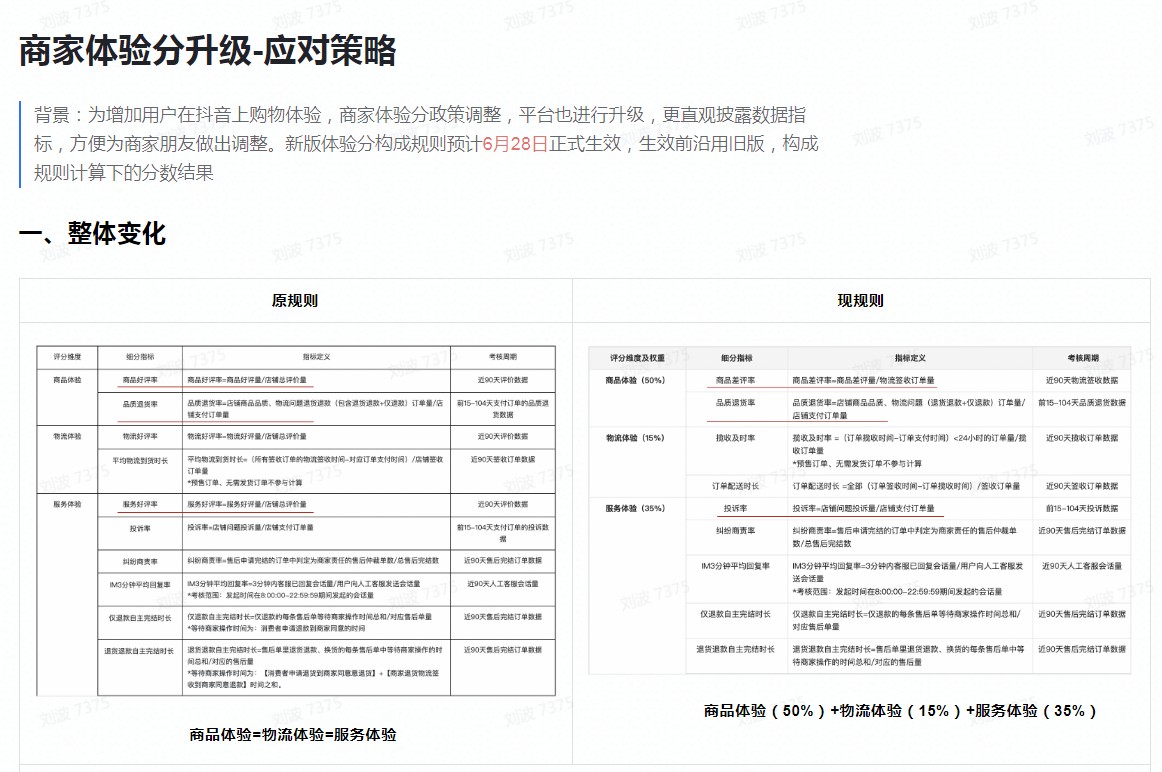
Task: Click the 现规则 column header
Action: [860, 301]
